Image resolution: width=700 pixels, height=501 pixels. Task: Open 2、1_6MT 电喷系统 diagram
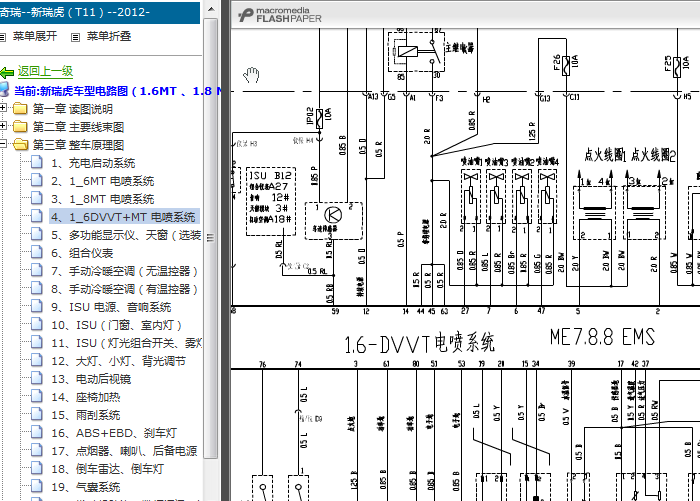[102, 181]
